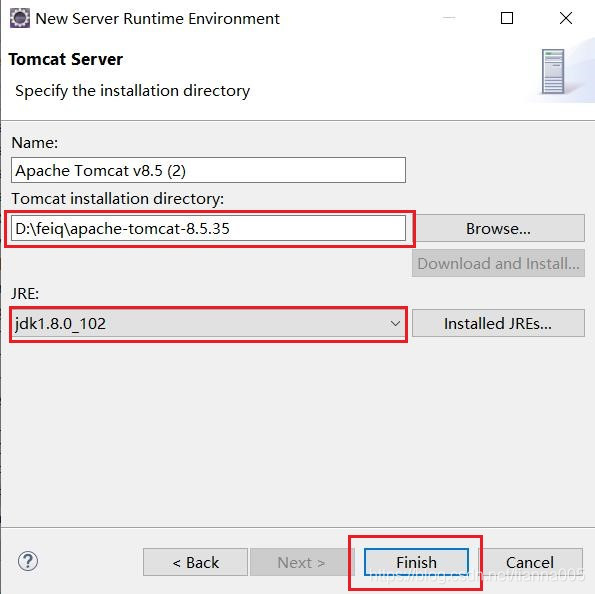
Task: Open the JRE dropdown showing jdk1.8.0_102
Action: [x=208, y=324]
